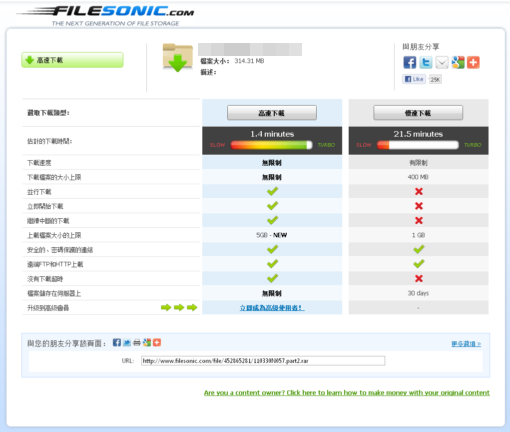Open more share options orange plus icon

pyautogui.click(x=473, y=62)
